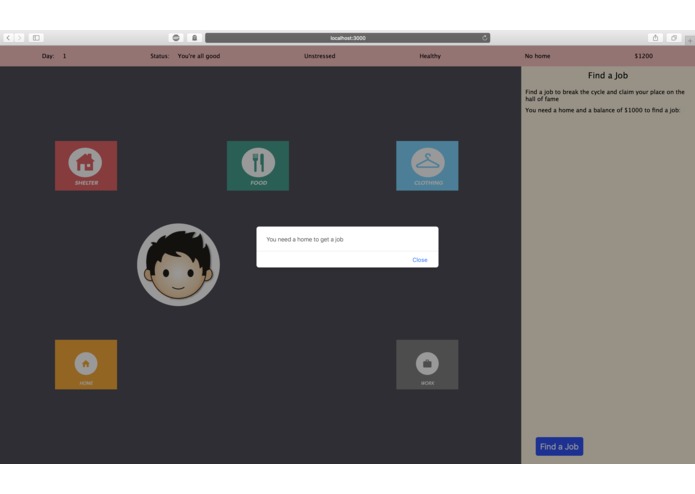Screen dimensions: 695x494
Task: Click the lock extension icon in toolbar
Action: tap(195, 38)
